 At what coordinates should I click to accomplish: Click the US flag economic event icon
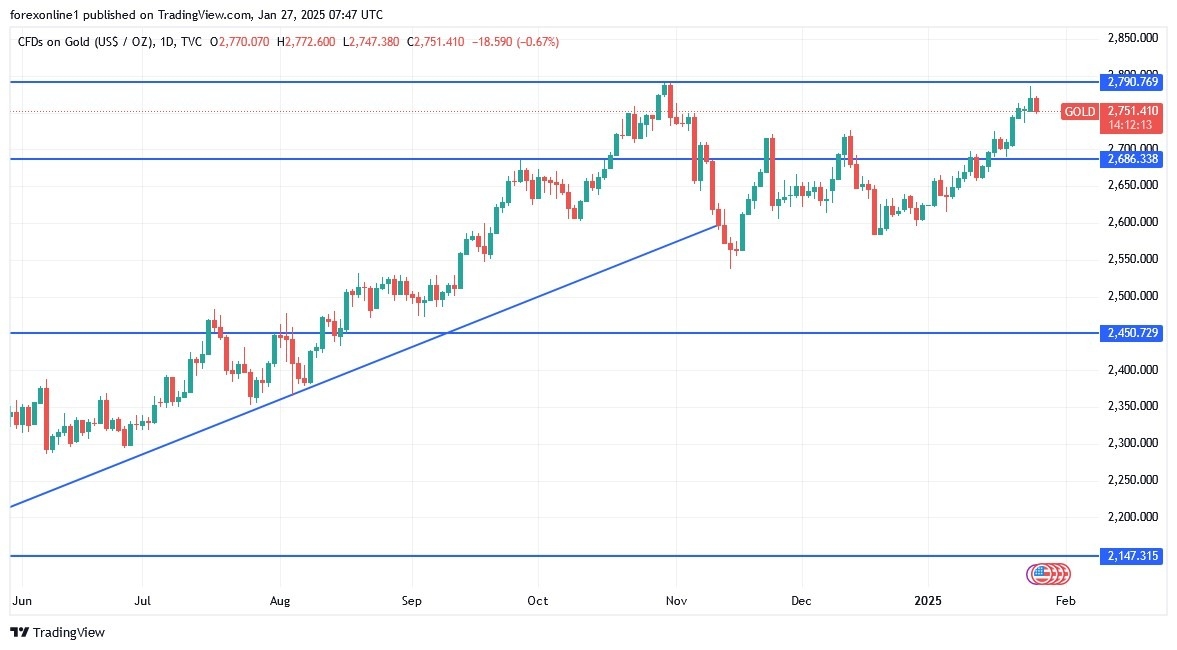pyautogui.click(x=1041, y=574)
